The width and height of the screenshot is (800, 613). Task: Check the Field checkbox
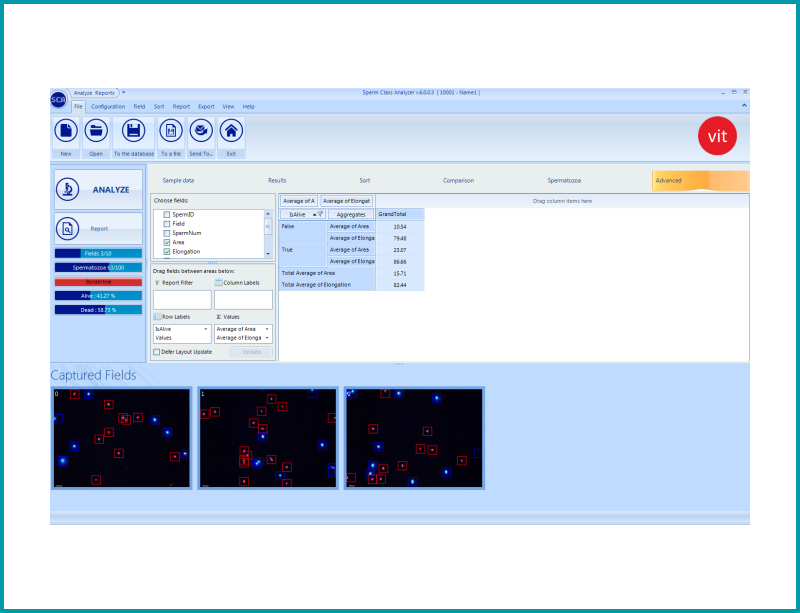(x=166, y=224)
